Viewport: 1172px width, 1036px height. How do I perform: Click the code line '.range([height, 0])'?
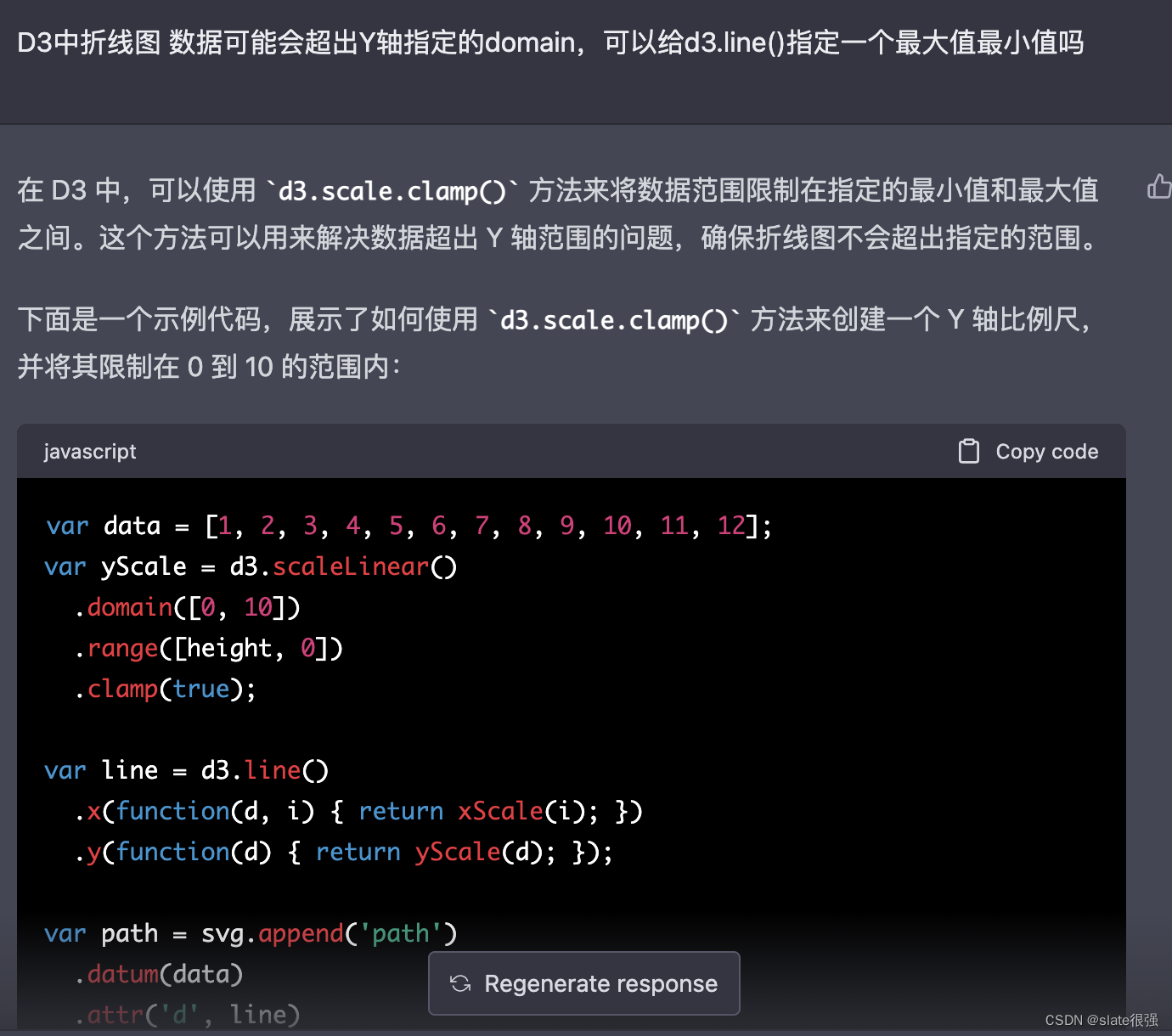208,648
